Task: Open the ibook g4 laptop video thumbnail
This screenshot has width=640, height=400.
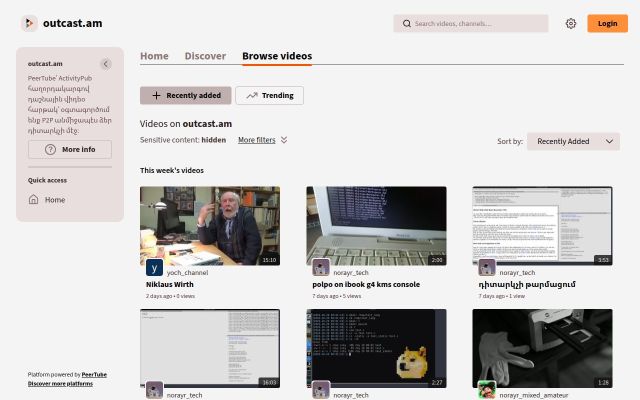Action: coord(376,226)
